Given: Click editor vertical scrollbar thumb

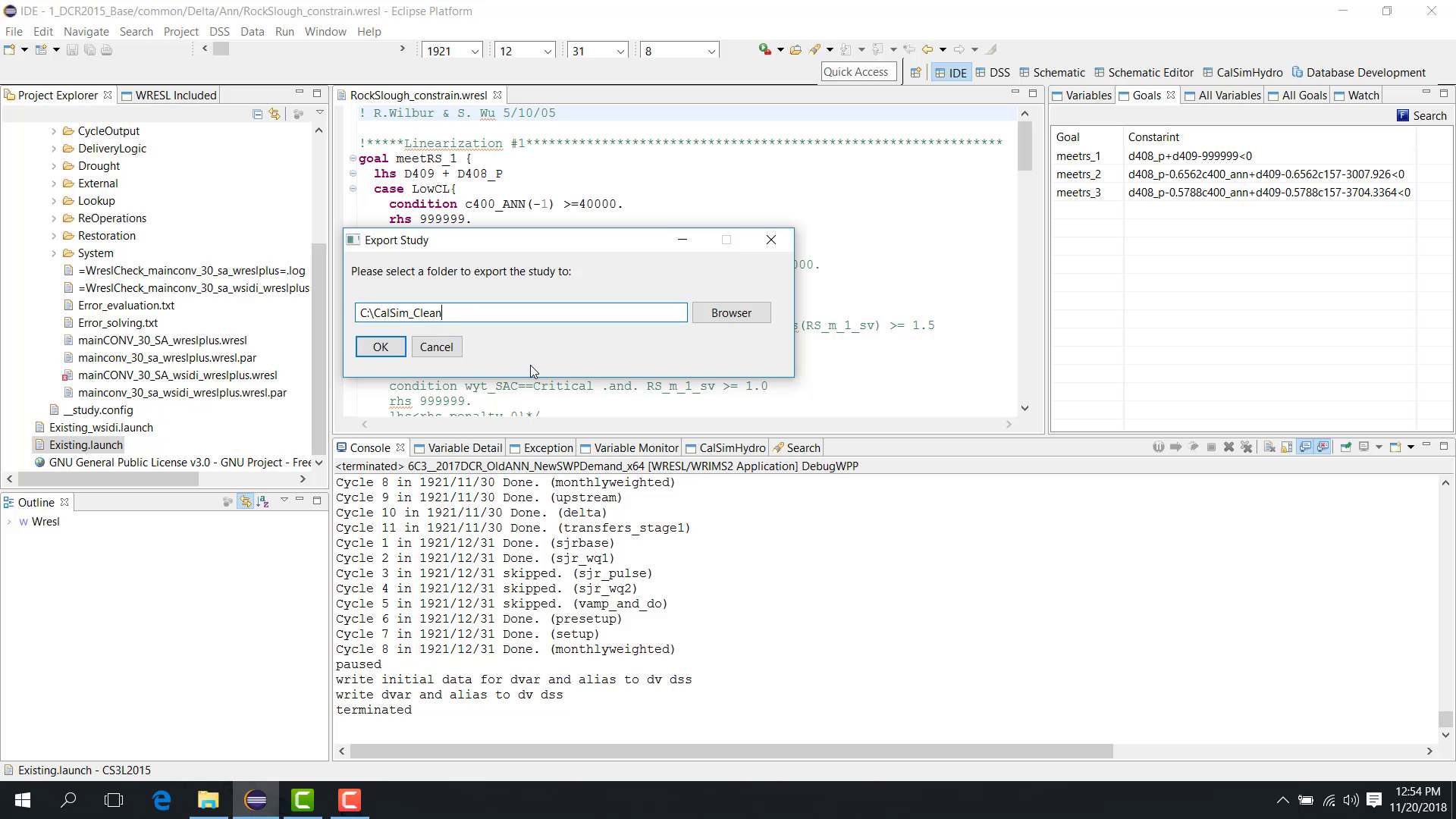Looking at the screenshot, I should pyautogui.click(x=1025, y=146).
